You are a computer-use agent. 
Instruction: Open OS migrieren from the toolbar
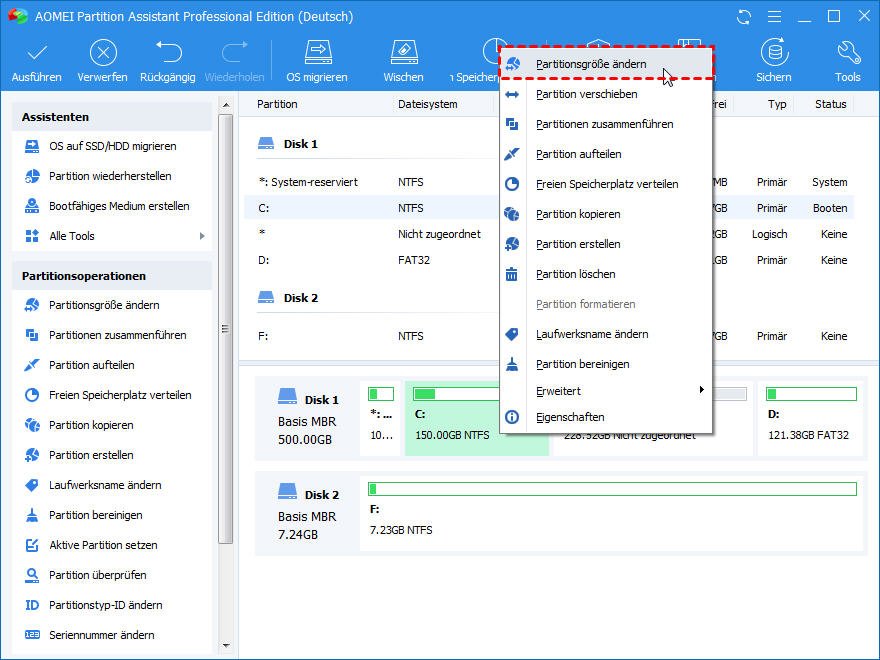point(317,60)
